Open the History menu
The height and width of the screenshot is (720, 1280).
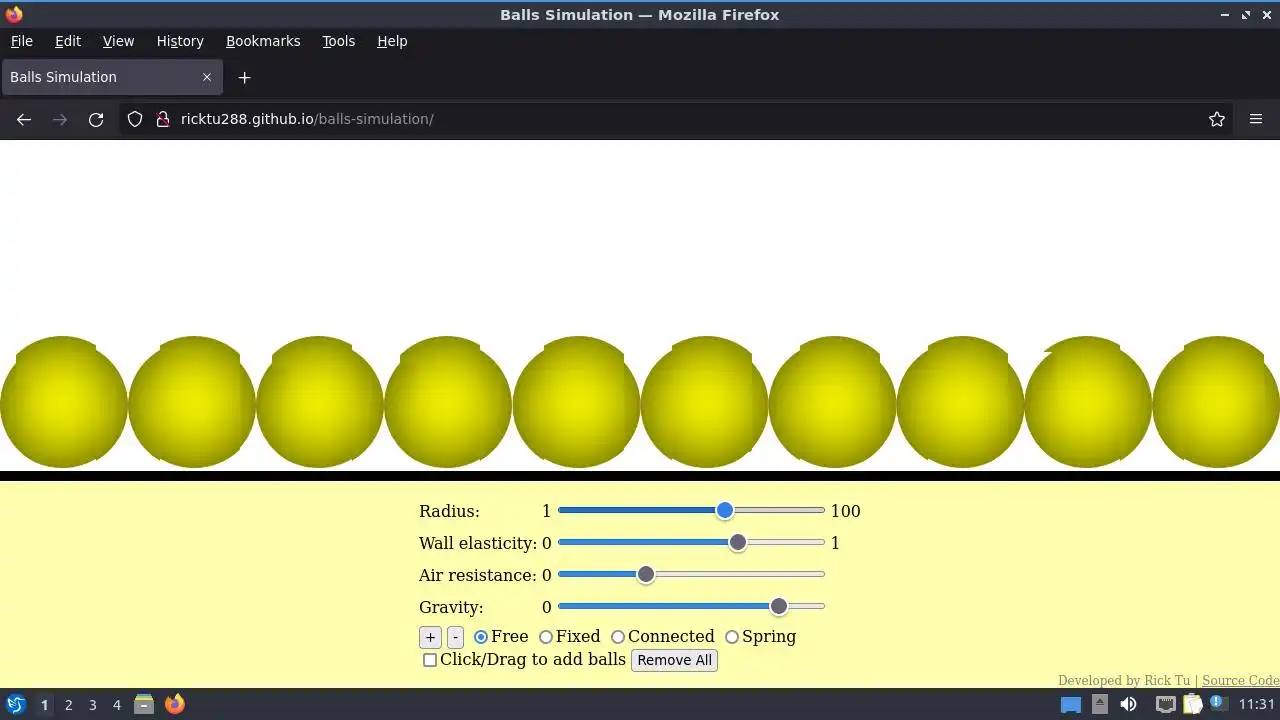[180, 41]
